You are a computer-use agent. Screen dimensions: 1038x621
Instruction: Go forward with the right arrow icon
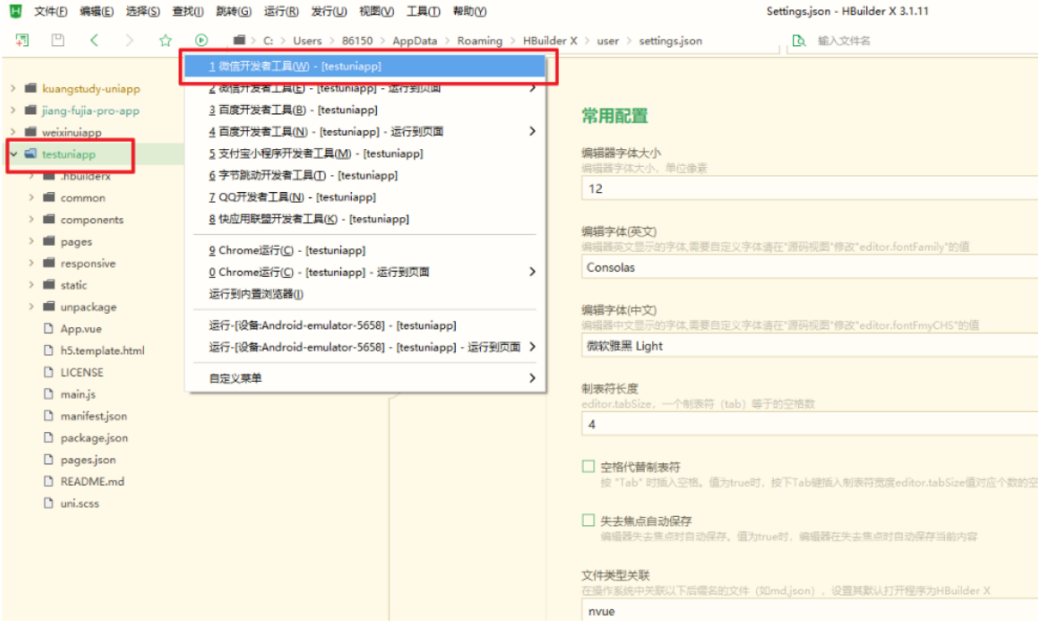coord(129,40)
